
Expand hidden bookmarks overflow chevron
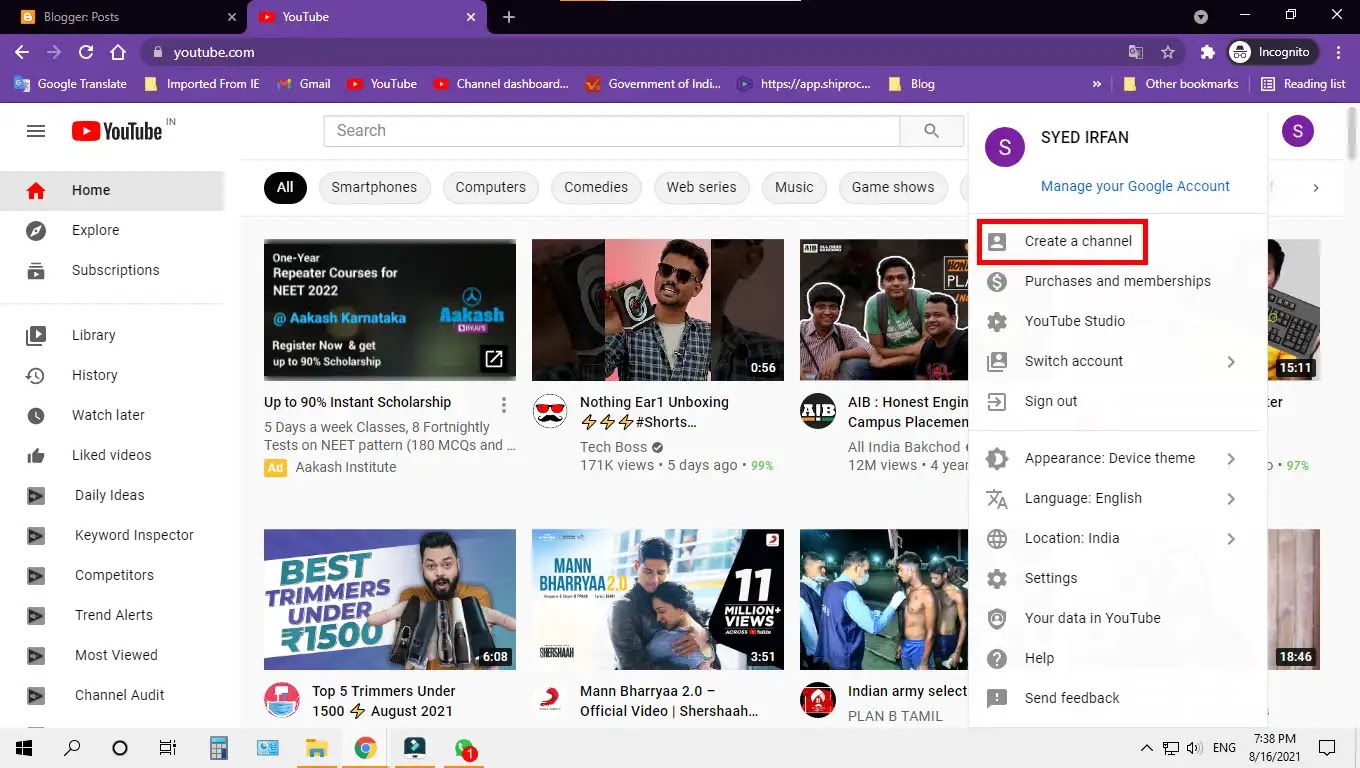coord(1097,84)
